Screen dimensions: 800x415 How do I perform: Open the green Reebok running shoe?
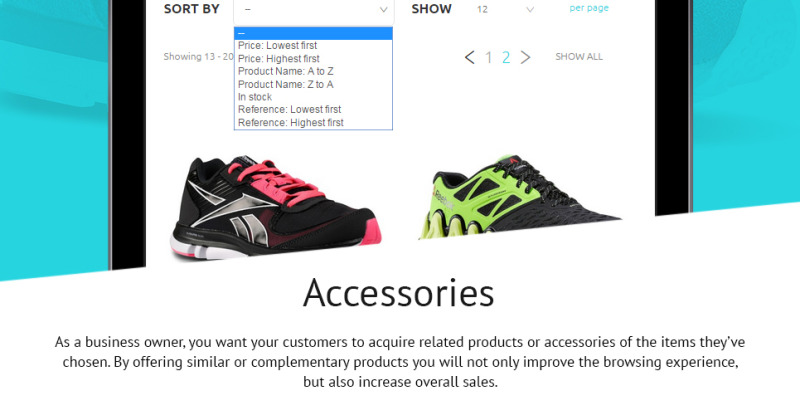(x=519, y=197)
